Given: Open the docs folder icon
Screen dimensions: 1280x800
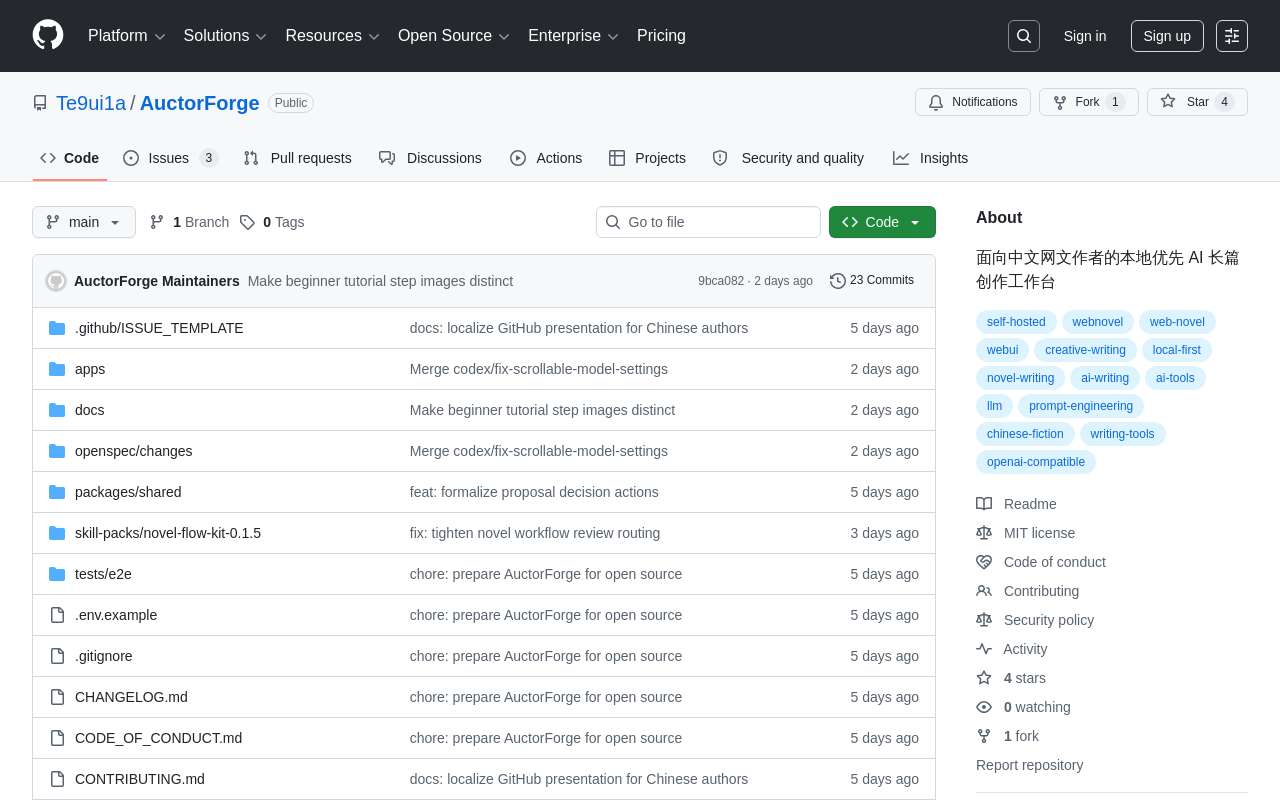Looking at the screenshot, I should (57, 410).
